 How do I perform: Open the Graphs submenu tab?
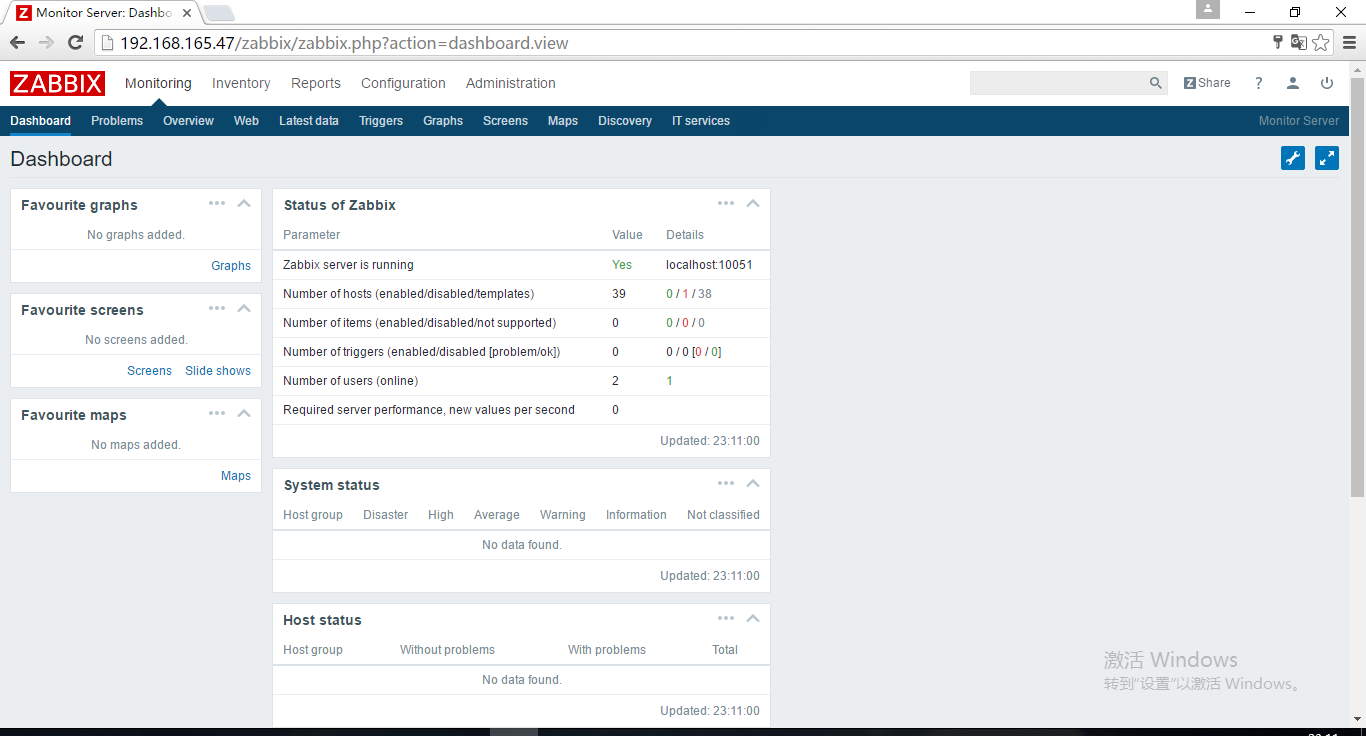click(443, 121)
